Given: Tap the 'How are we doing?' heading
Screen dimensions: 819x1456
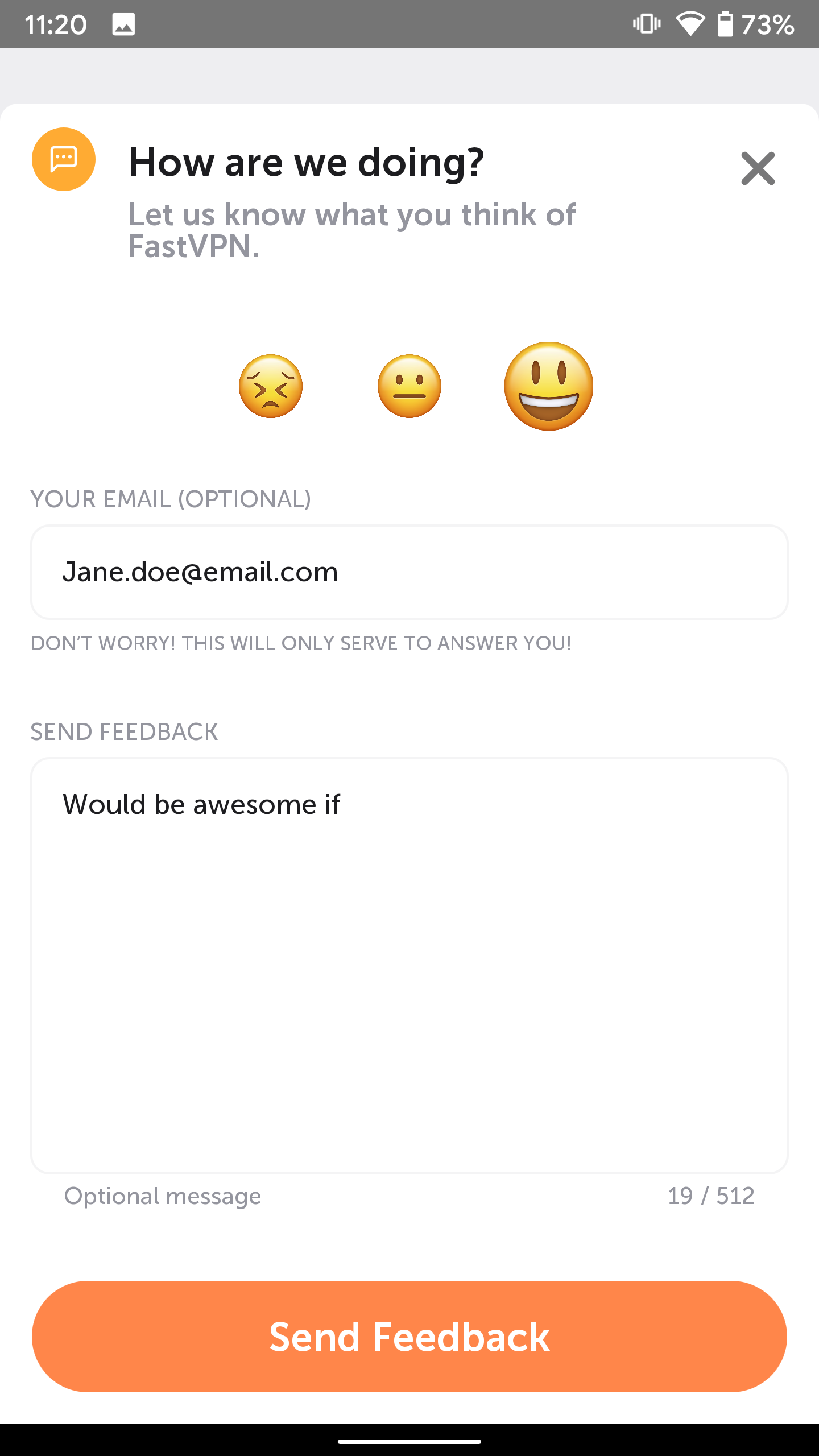Looking at the screenshot, I should (x=307, y=163).
